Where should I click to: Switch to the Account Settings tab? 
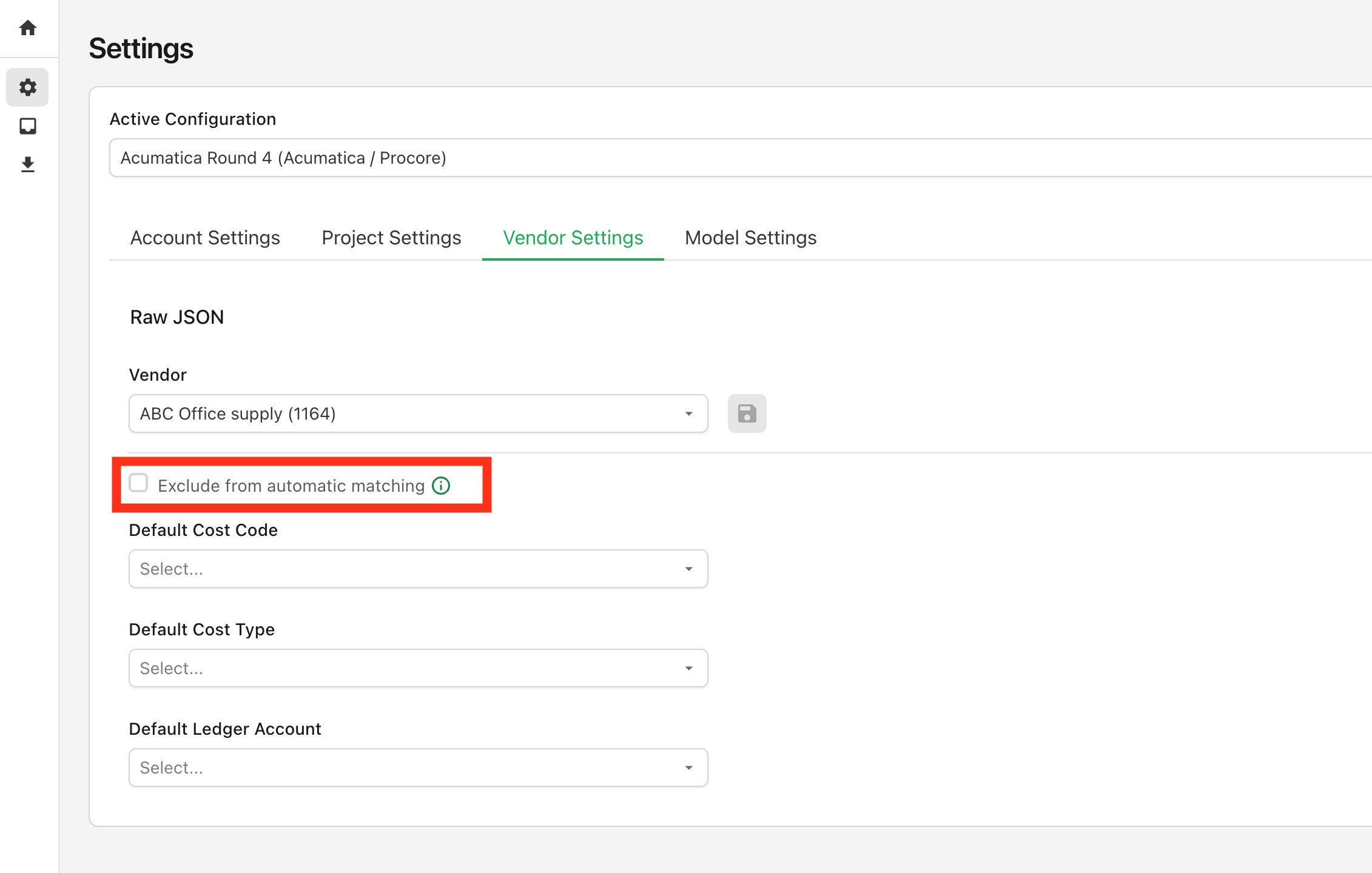pyautogui.click(x=205, y=238)
